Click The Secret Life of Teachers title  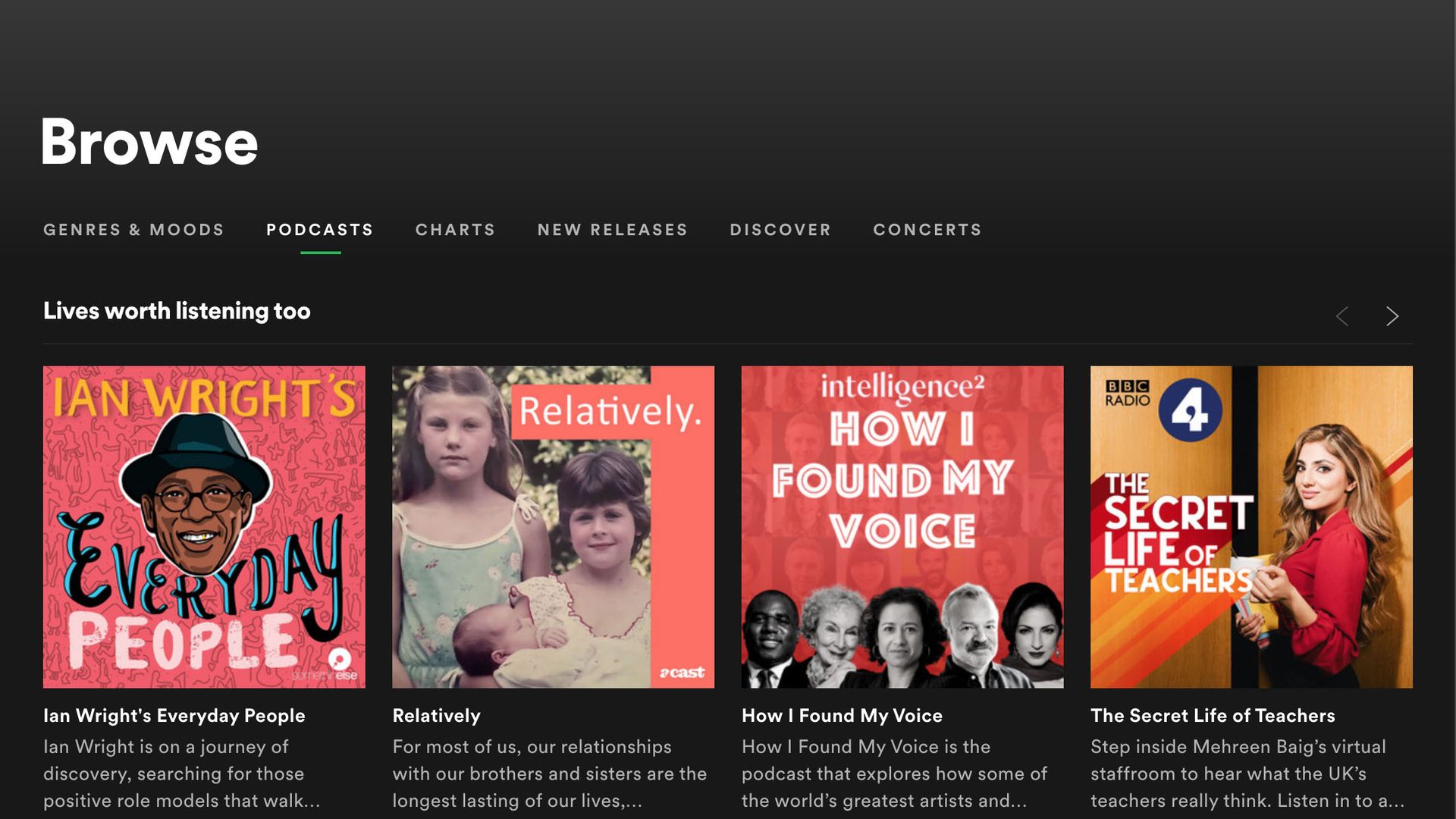(x=1213, y=716)
